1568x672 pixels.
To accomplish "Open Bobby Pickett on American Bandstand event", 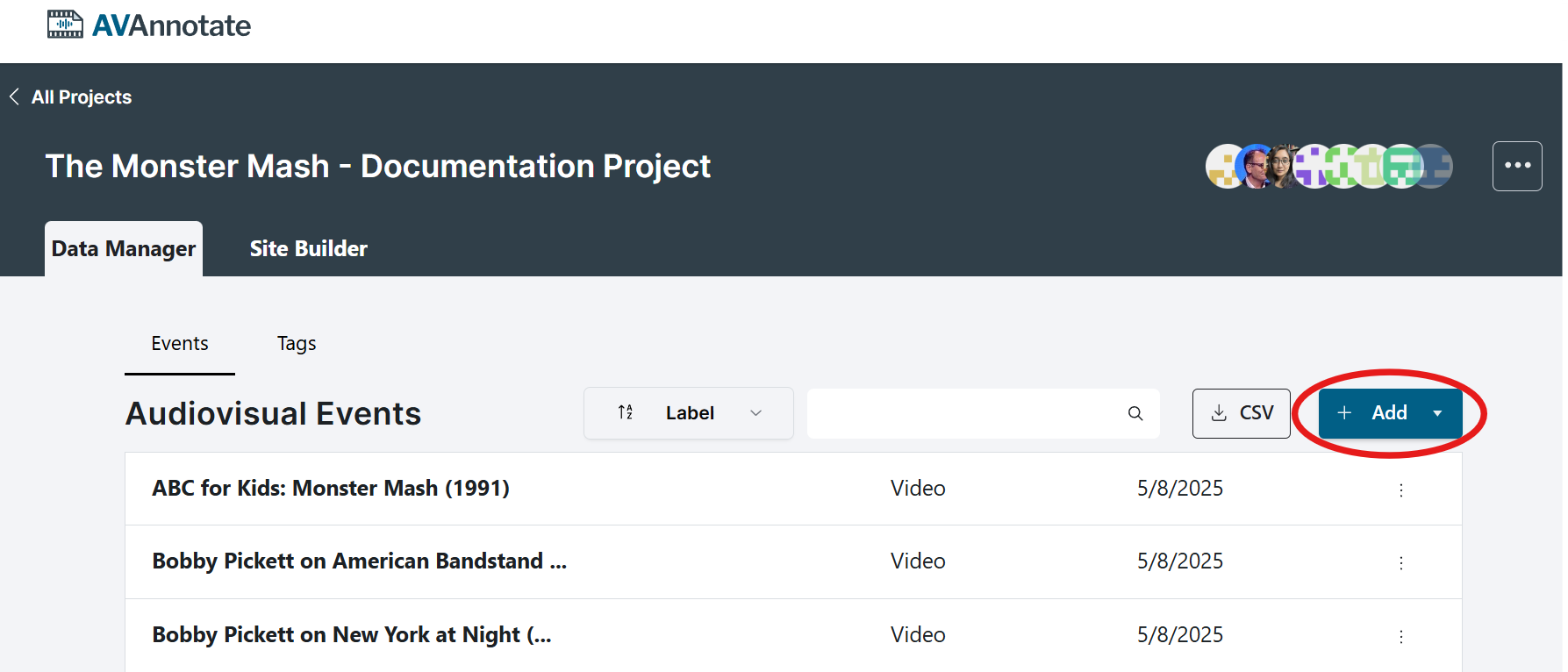I will point(360,561).
